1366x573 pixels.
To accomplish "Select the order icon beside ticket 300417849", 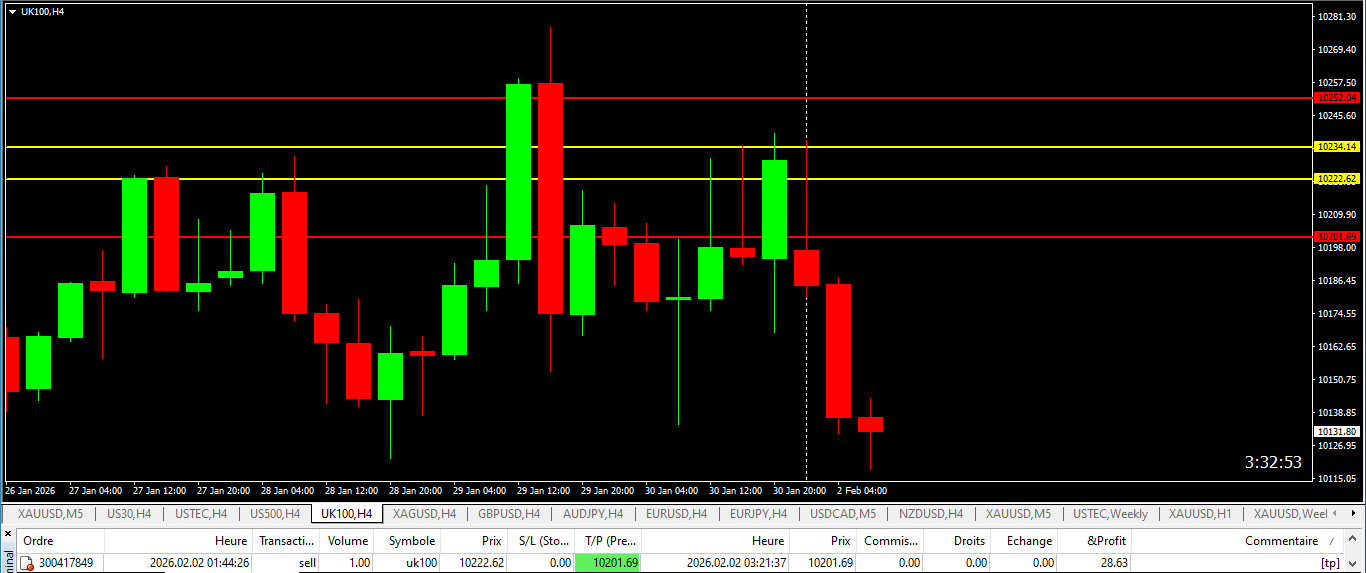I will [x=28, y=563].
